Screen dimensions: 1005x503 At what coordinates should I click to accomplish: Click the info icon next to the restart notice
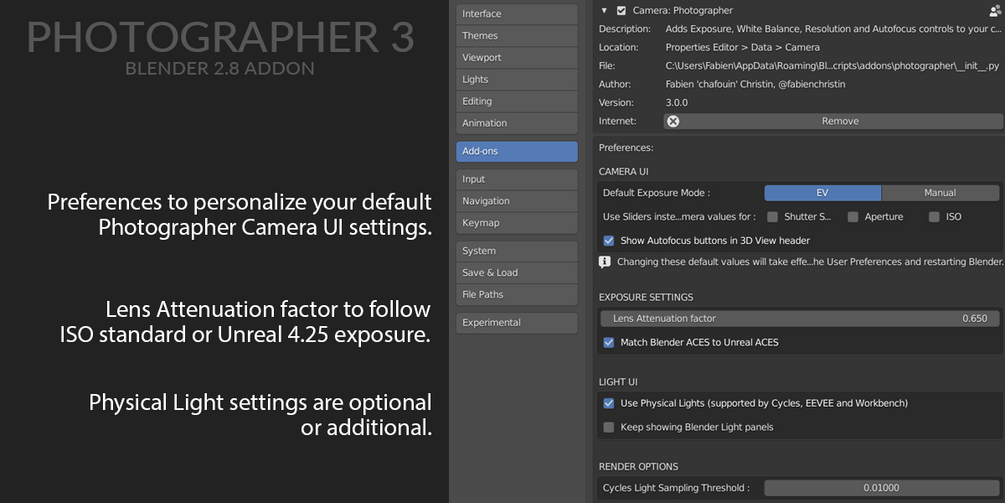point(604,262)
